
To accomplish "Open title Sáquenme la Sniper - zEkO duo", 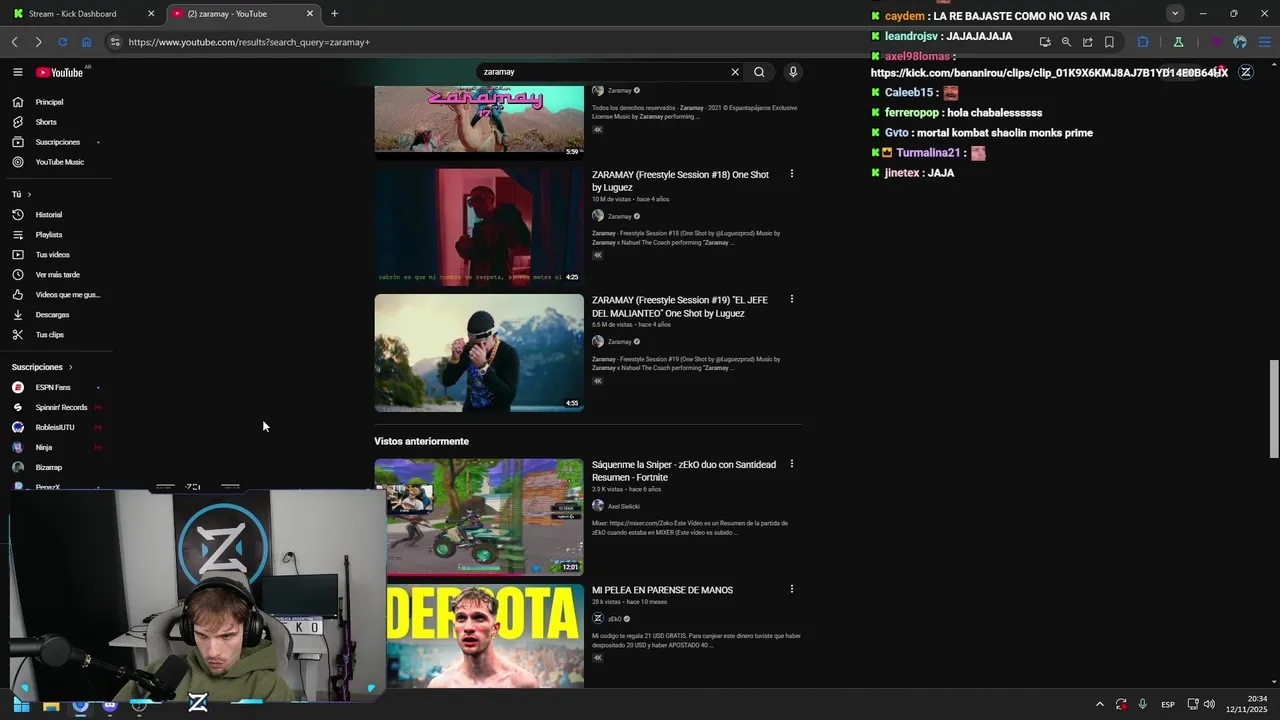I will click(684, 471).
